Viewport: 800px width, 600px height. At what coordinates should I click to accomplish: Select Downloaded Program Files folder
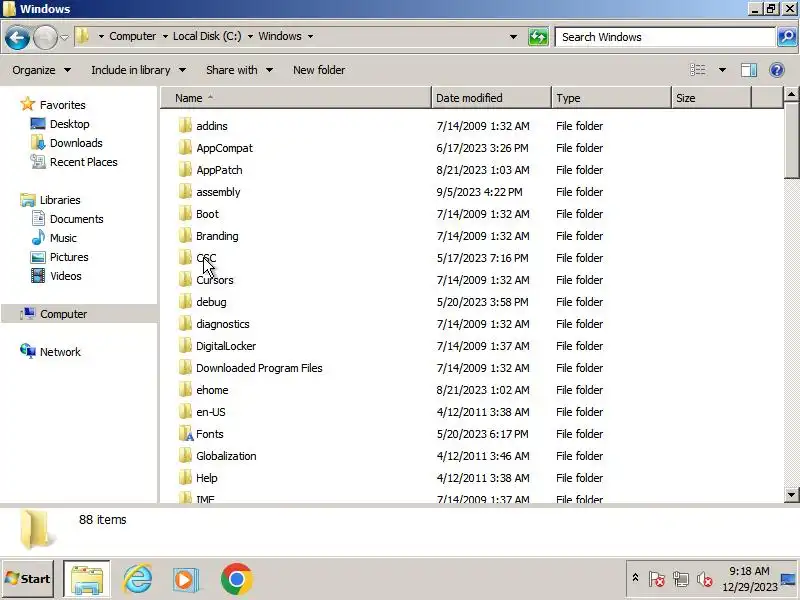[259, 368]
